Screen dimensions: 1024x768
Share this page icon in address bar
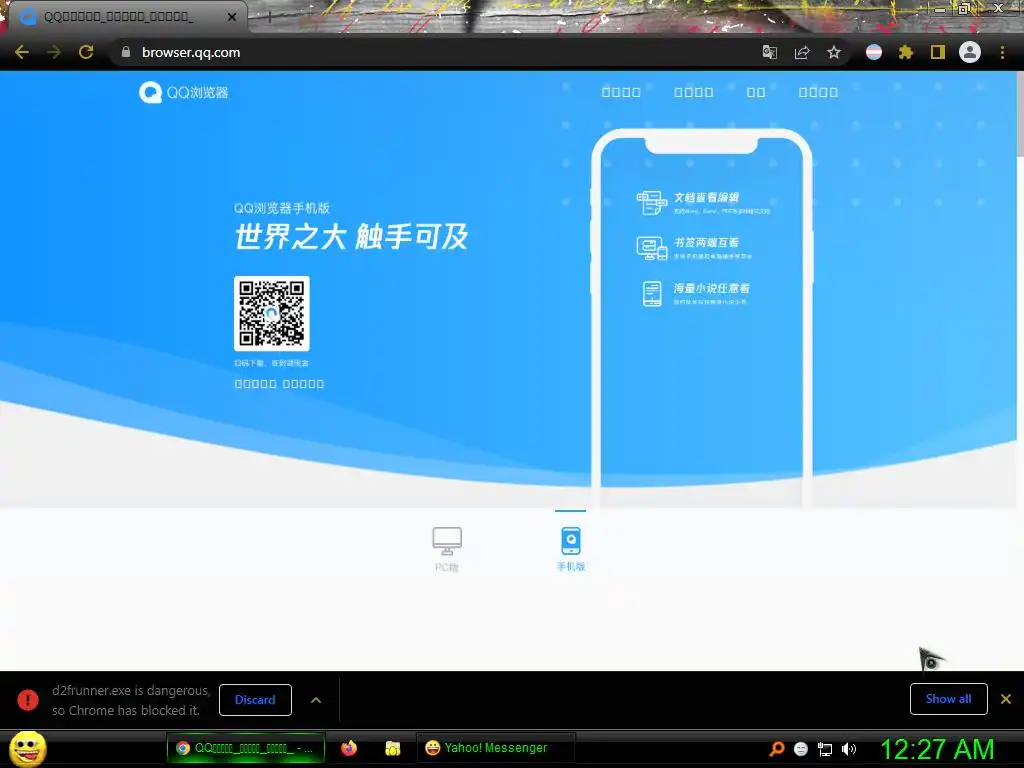point(802,52)
